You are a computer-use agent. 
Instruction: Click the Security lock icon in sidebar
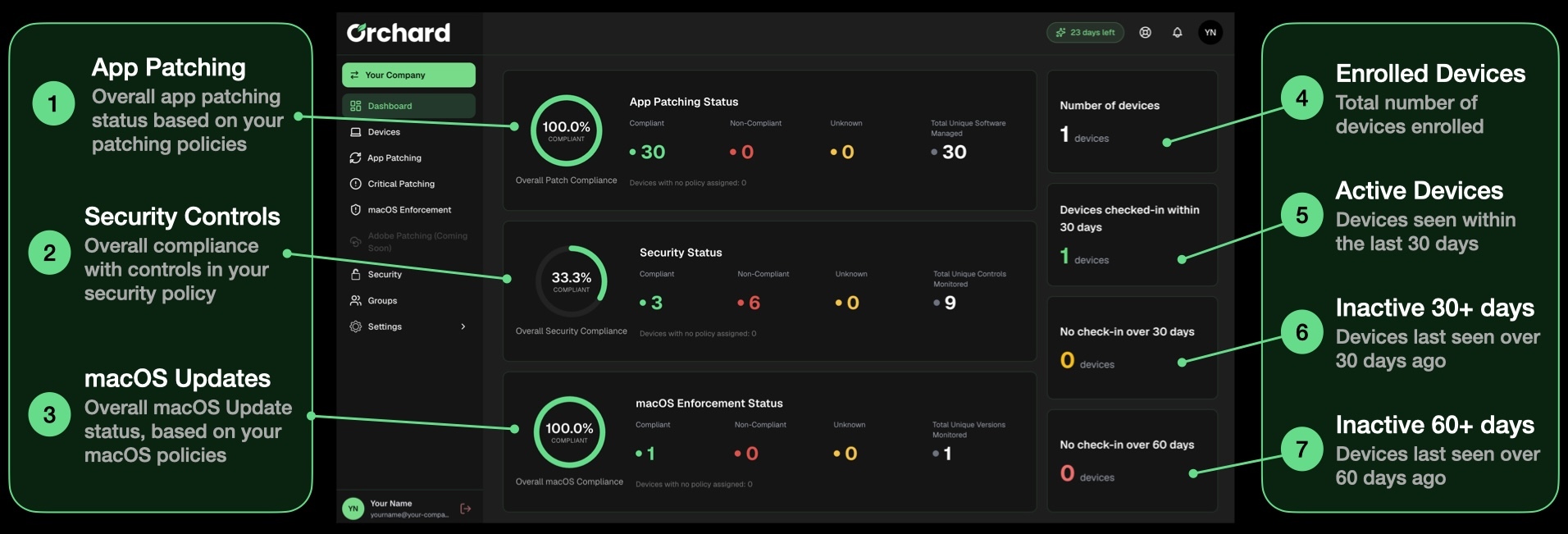point(355,274)
